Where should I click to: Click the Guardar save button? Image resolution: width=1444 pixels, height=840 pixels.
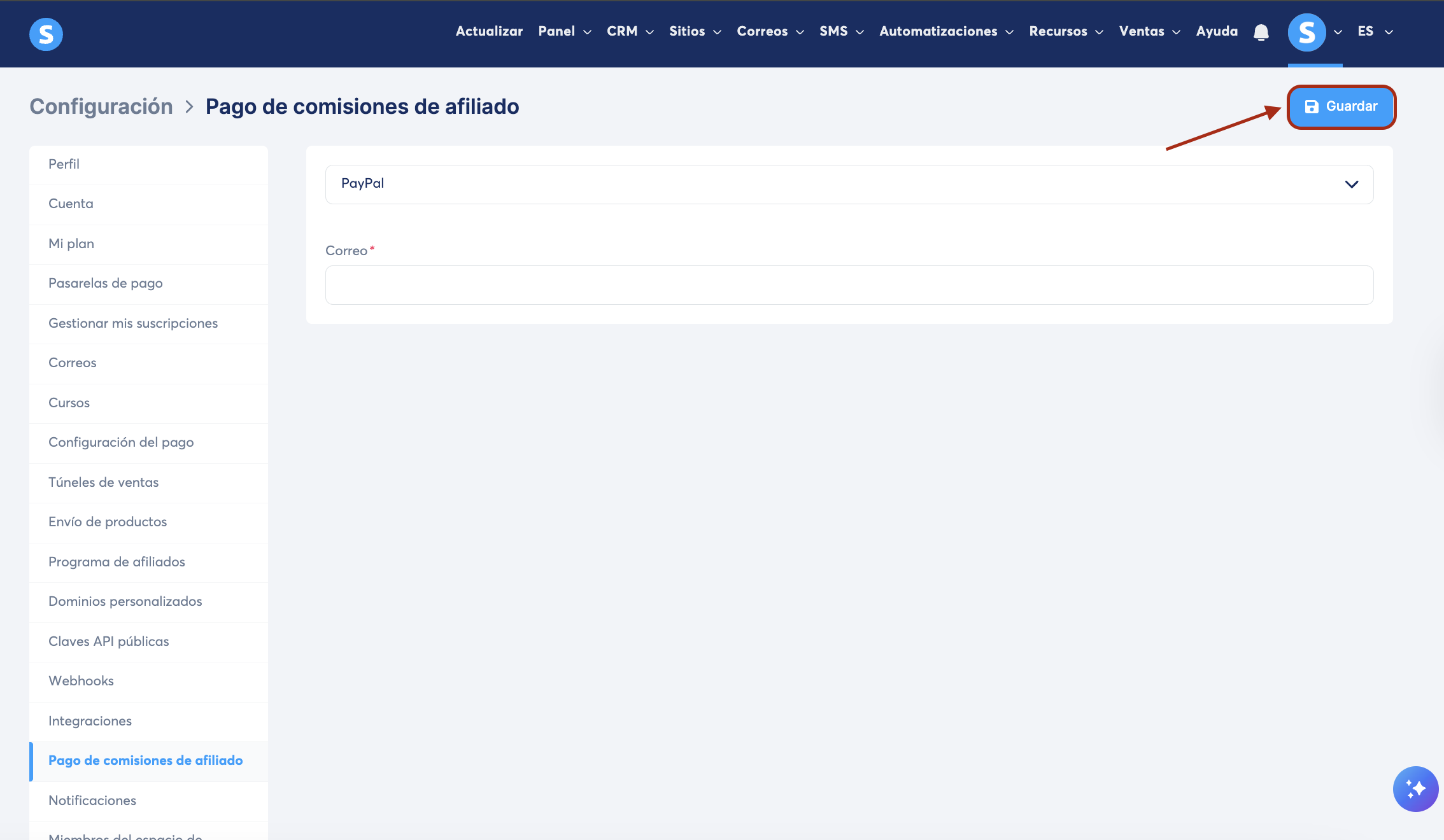point(1341,106)
